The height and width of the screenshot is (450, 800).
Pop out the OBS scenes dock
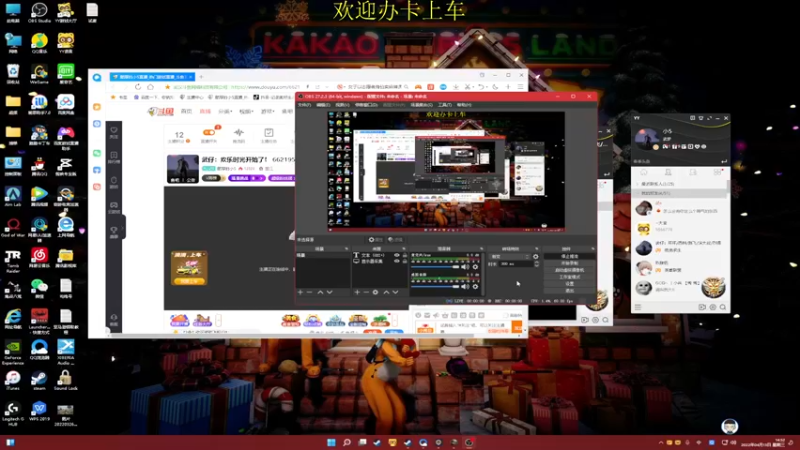pyautogui.click(x=346, y=249)
